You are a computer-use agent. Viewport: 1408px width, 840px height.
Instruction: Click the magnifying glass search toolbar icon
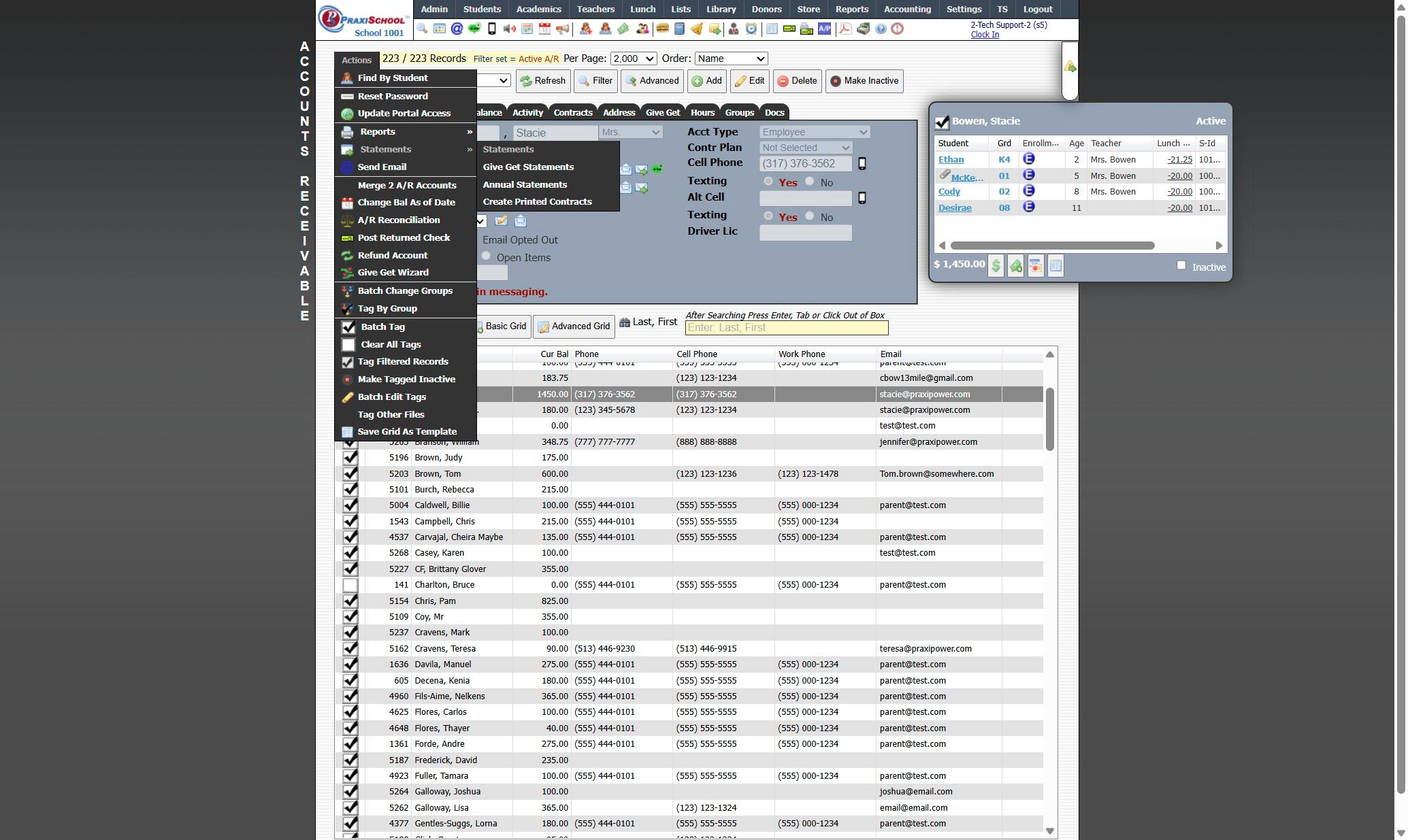422,29
